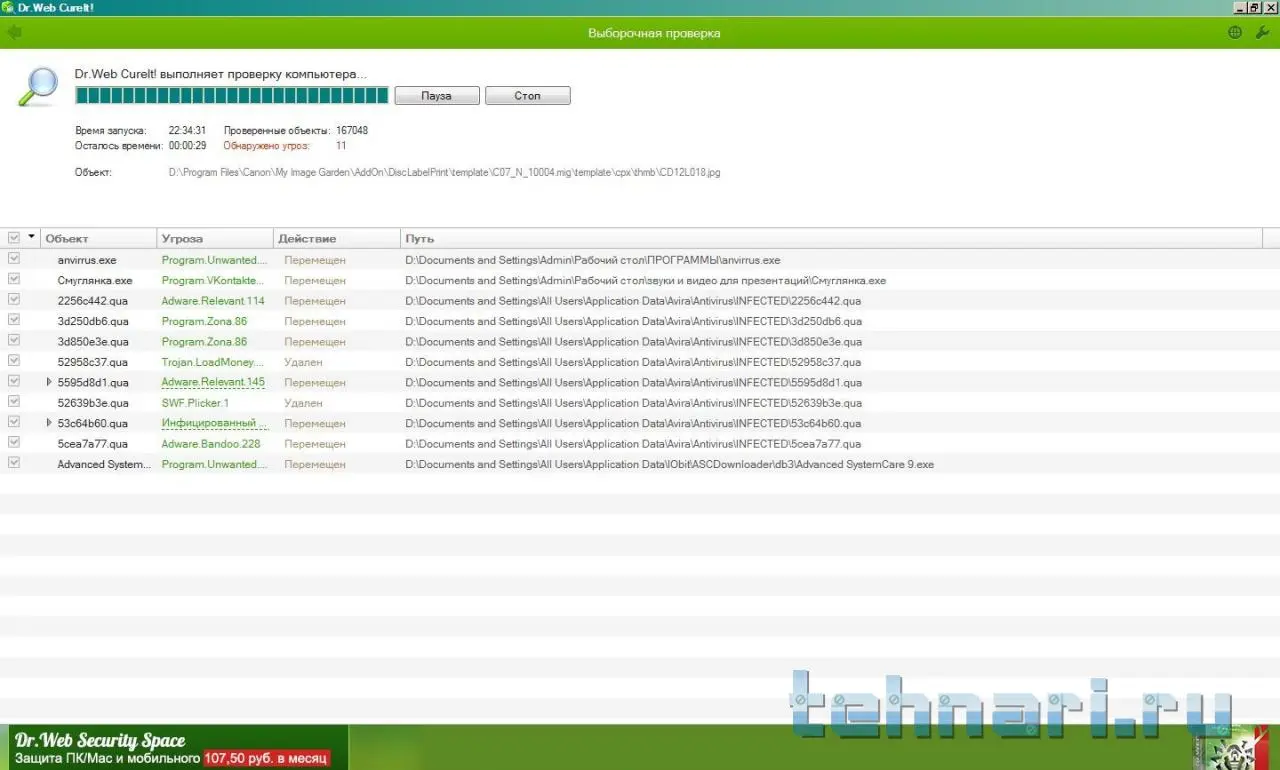This screenshot has width=1280, height=770.
Task: Open the Adware.Relevant.114 threat link
Action: pyautogui.click(x=213, y=301)
